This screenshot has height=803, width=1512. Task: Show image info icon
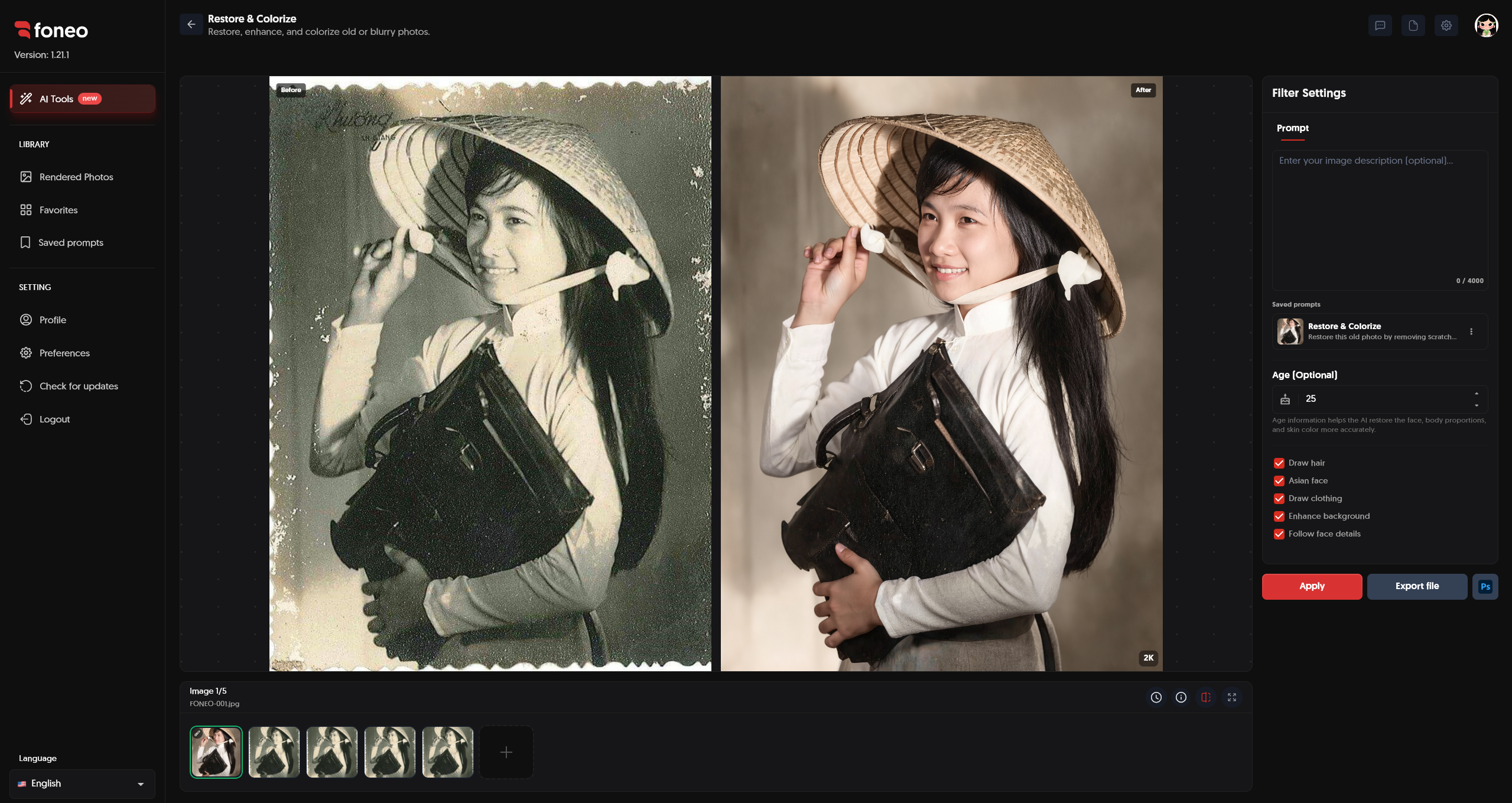[x=1181, y=697]
